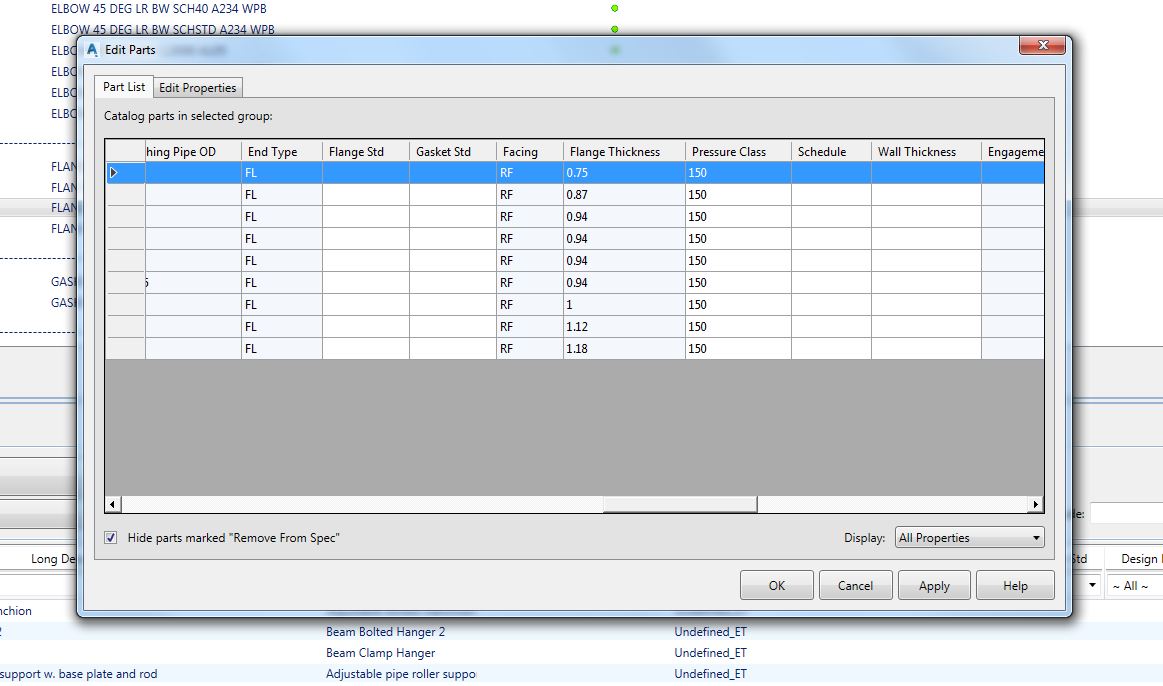Click the input field at right edge behind dialog

point(1126,513)
